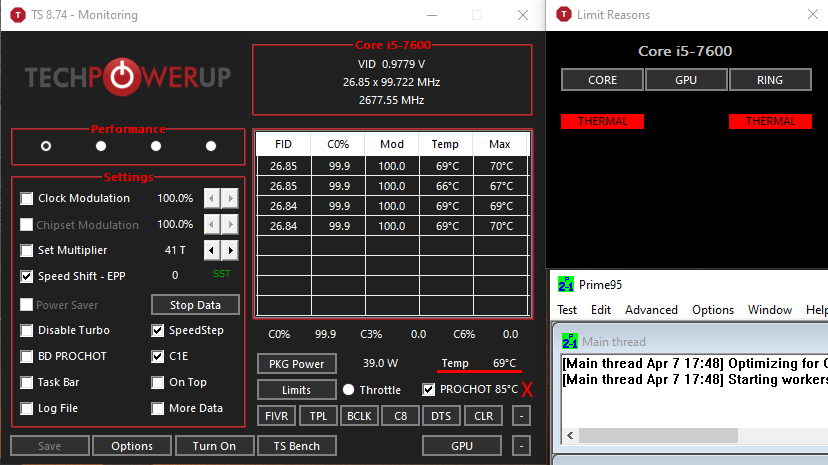Screen dimensions: 828x465
Task: Uncheck the SpeedStep option
Action: (157, 330)
